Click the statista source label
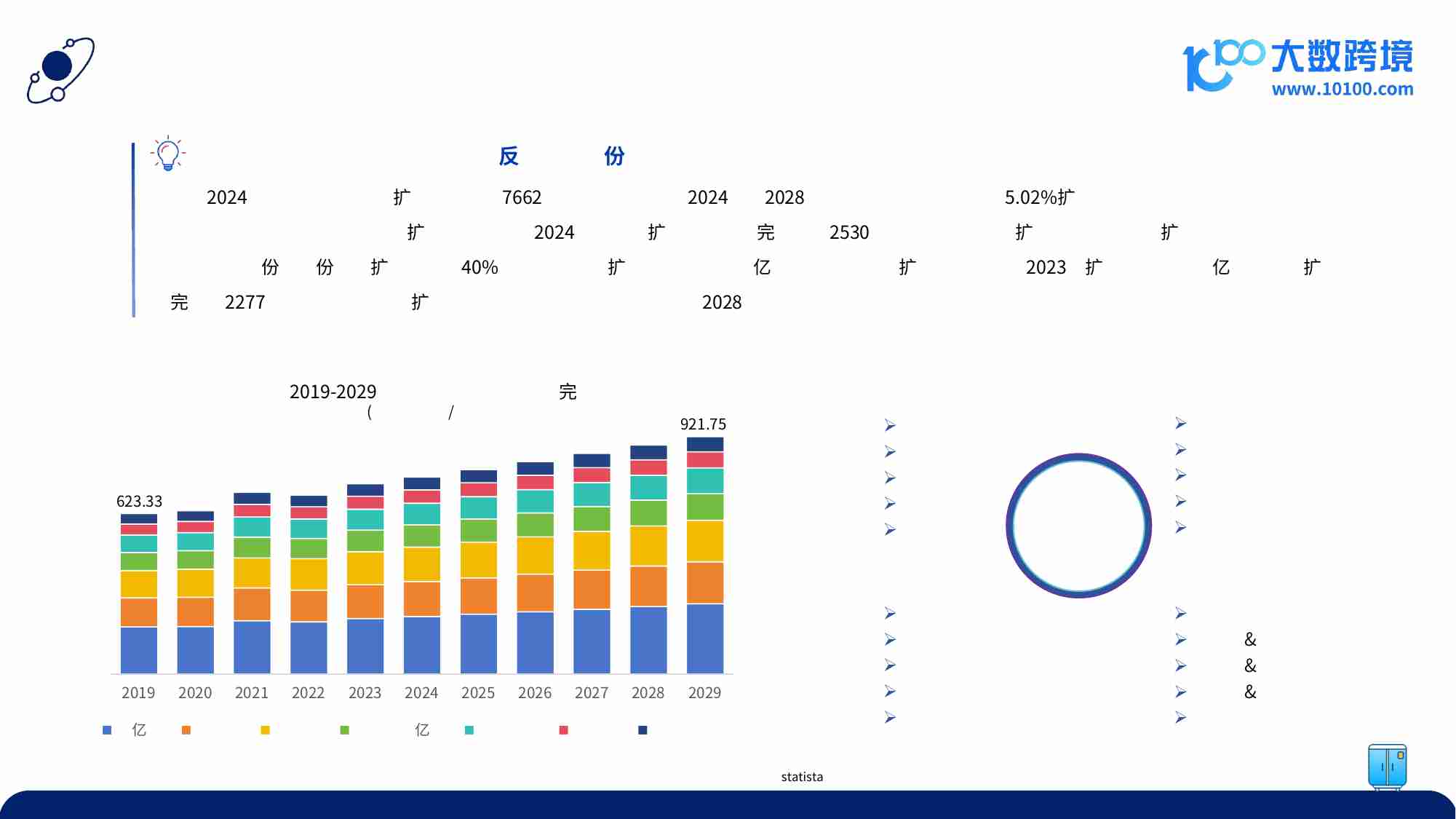This screenshot has height=819, width=1456. click(x=802, y=777)
